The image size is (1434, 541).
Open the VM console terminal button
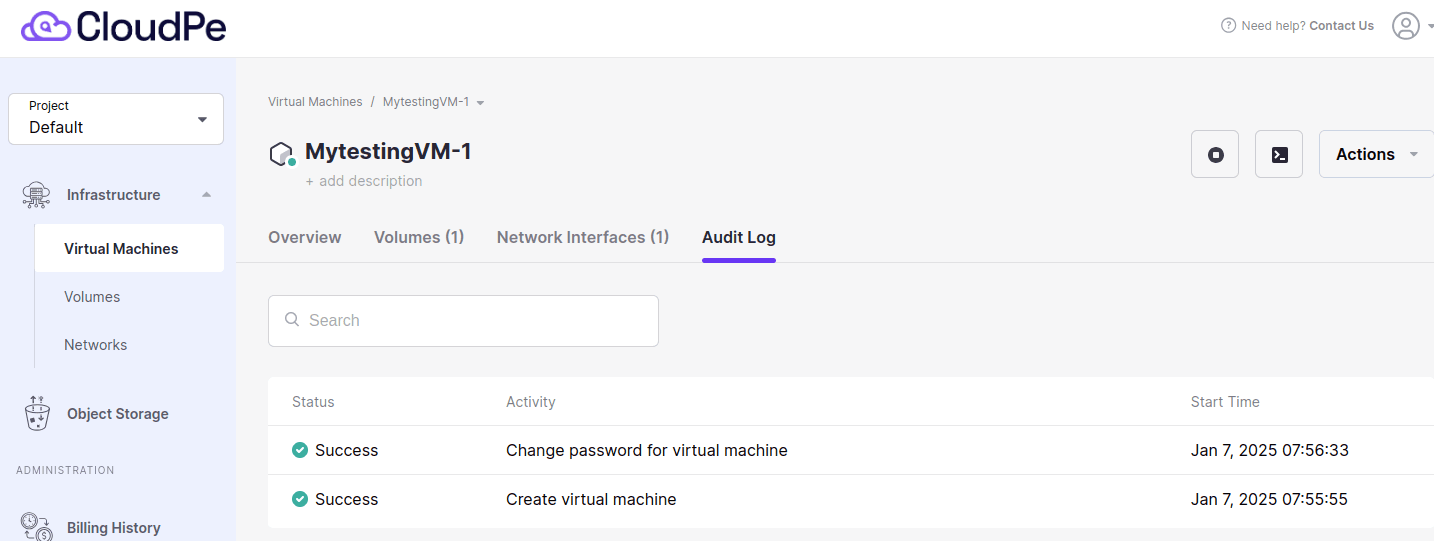click(1279, 154)
